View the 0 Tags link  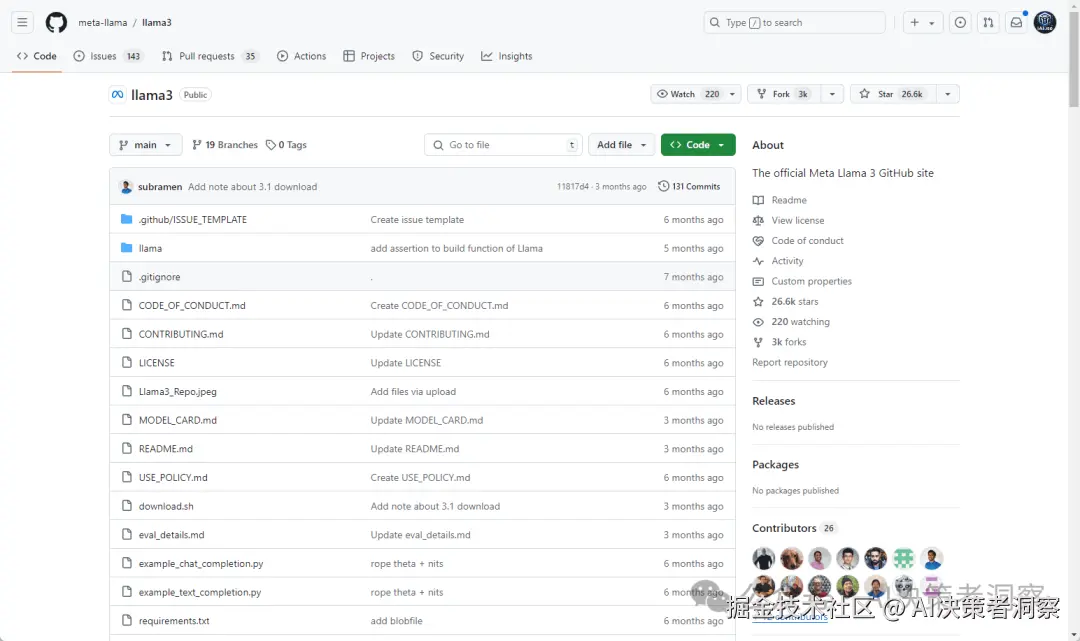click(x=287, y=145)
